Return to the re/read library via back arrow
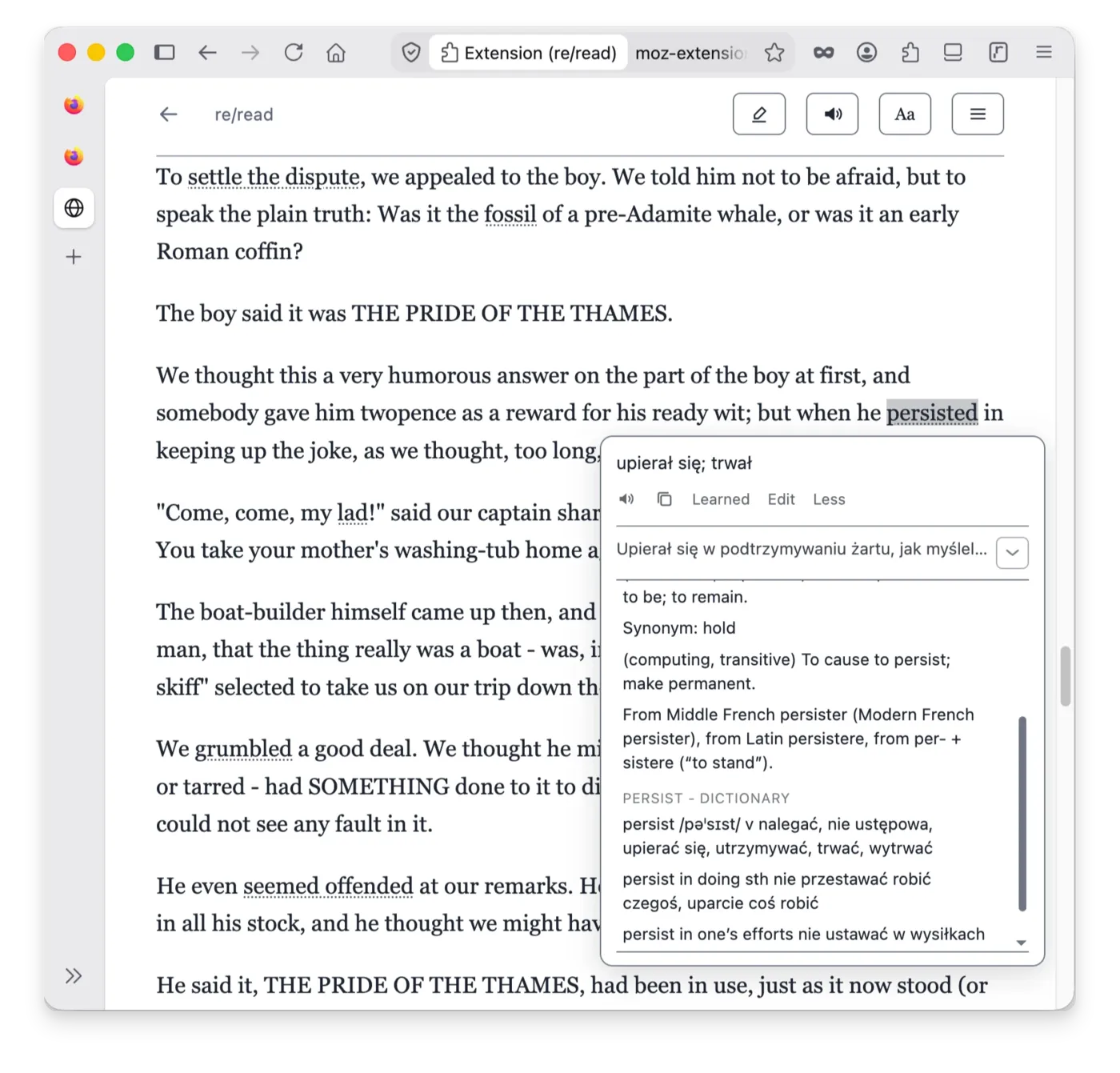The image size is (1120, 1073). 168,114
